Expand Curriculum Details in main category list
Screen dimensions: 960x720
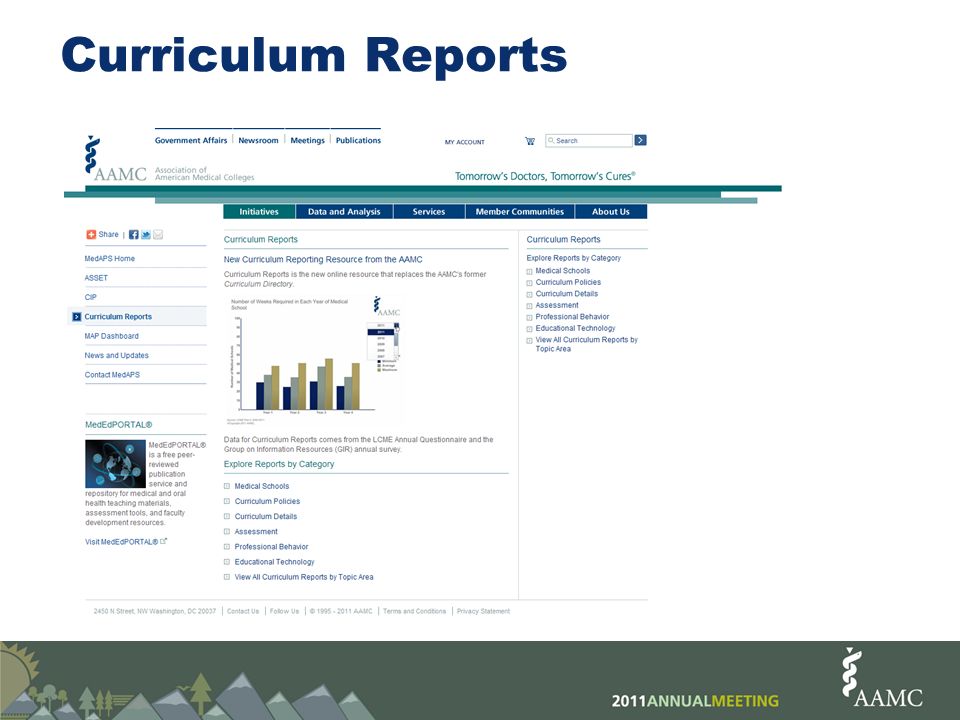point(266,517)
